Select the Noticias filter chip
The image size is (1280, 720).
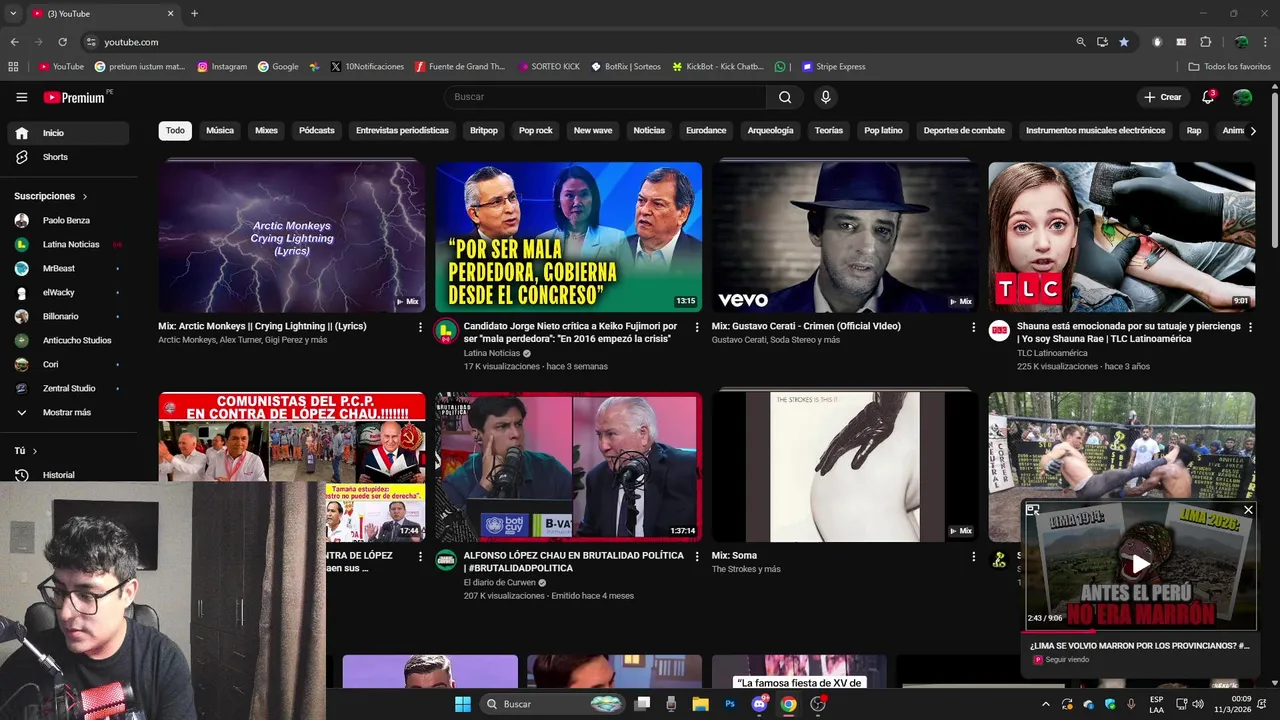[649, 131]
